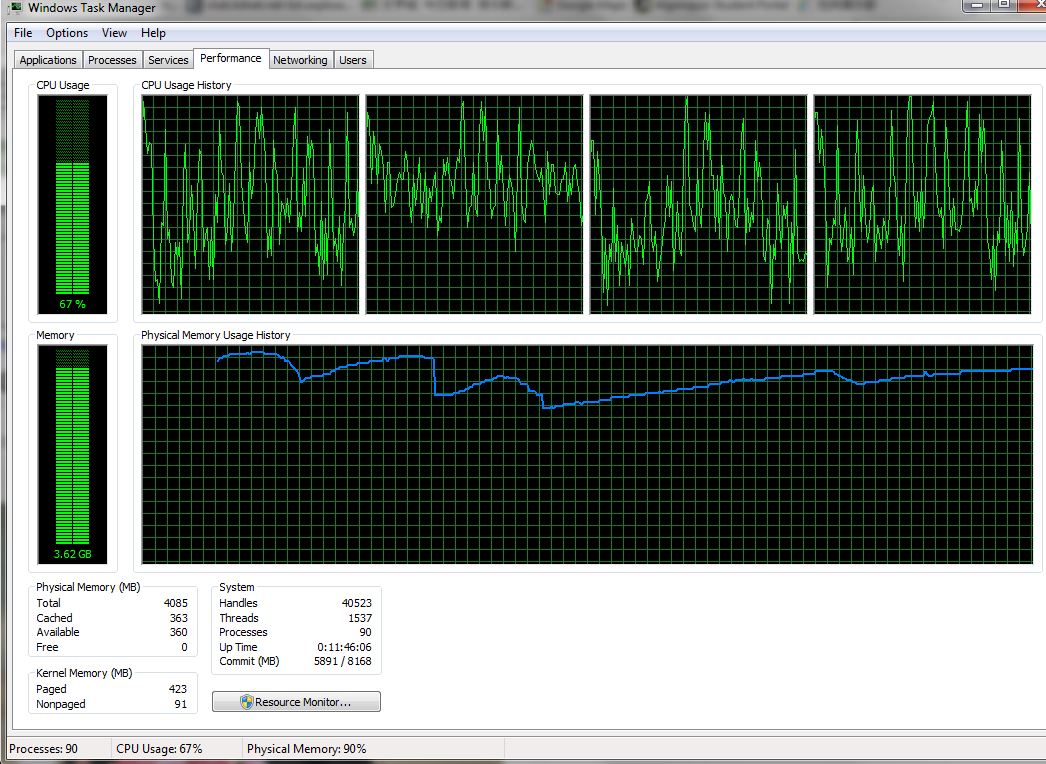Launch Resource Monitor via its button
The height and width of the screenshot is (764, 1046).
[296, 702]
